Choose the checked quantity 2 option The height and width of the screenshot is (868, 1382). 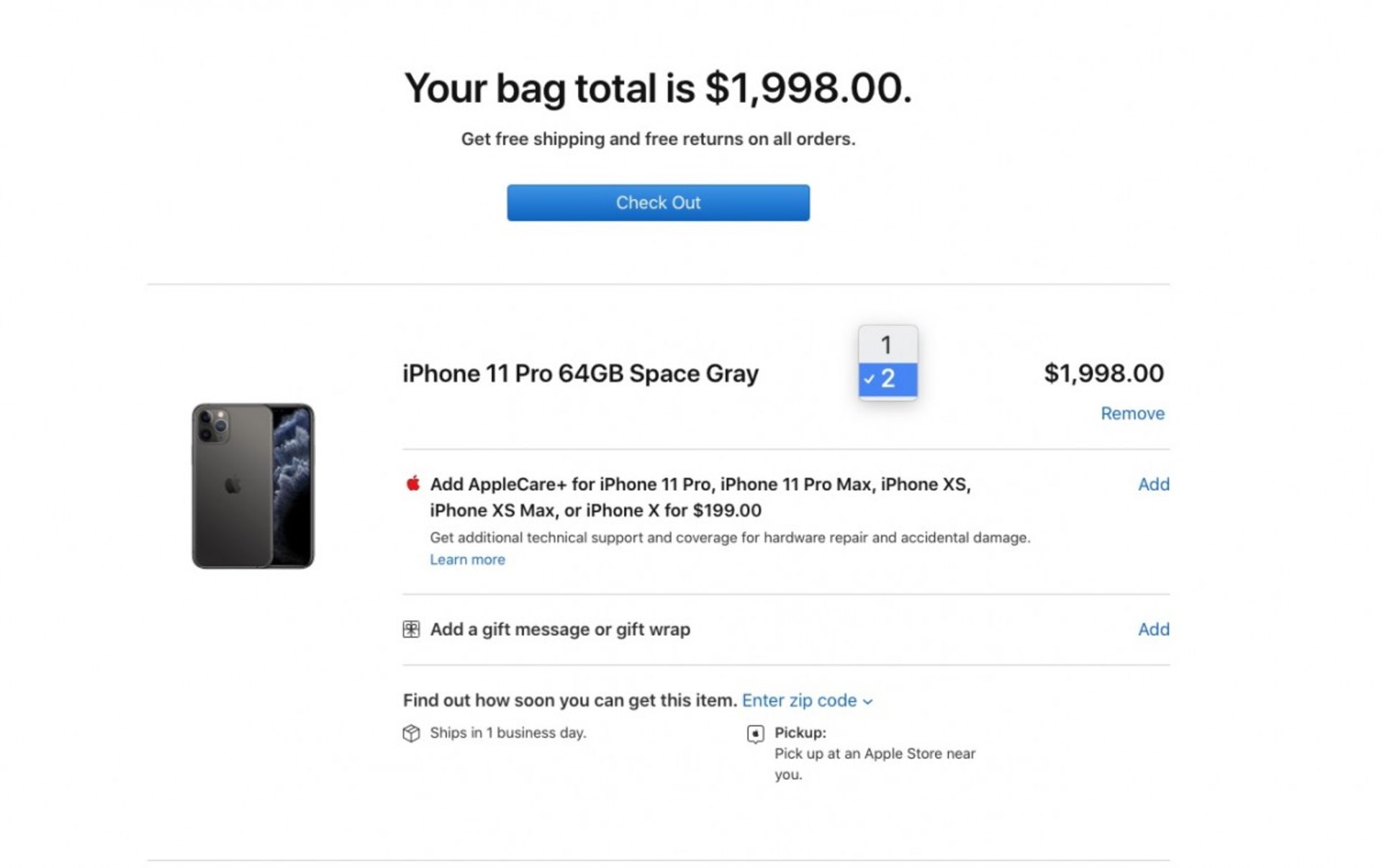point(888,379)
